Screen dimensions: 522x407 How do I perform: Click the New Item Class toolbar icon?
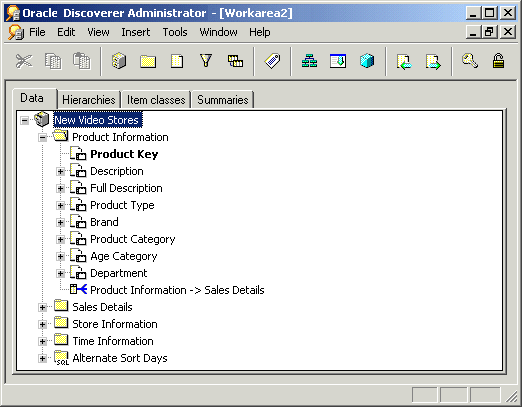point(338,61)
